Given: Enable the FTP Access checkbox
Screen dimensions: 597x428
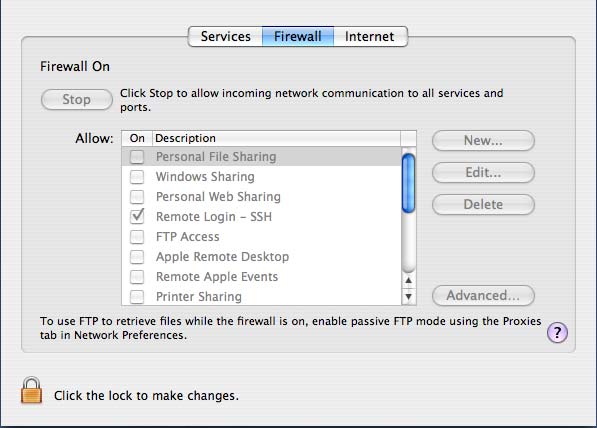Looking at the screenshot, I should coord(137,236).
